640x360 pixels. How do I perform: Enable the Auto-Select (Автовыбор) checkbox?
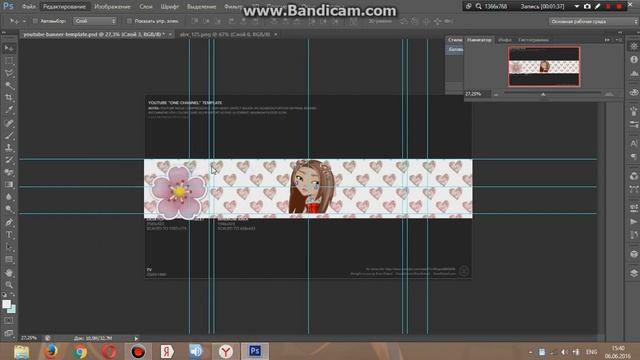pyautogui.click(x=35, y=21)
